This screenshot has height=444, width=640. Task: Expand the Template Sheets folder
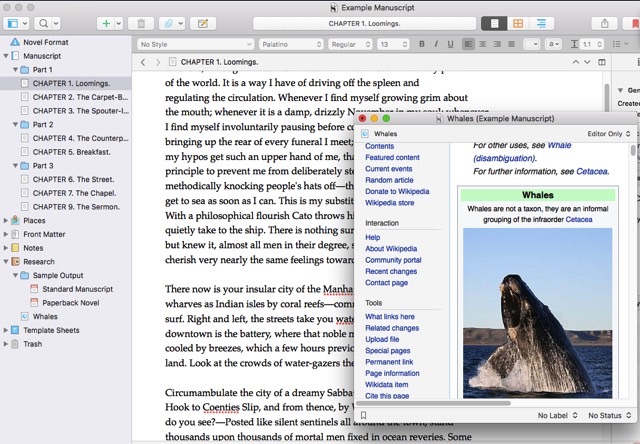coord(6,330)
